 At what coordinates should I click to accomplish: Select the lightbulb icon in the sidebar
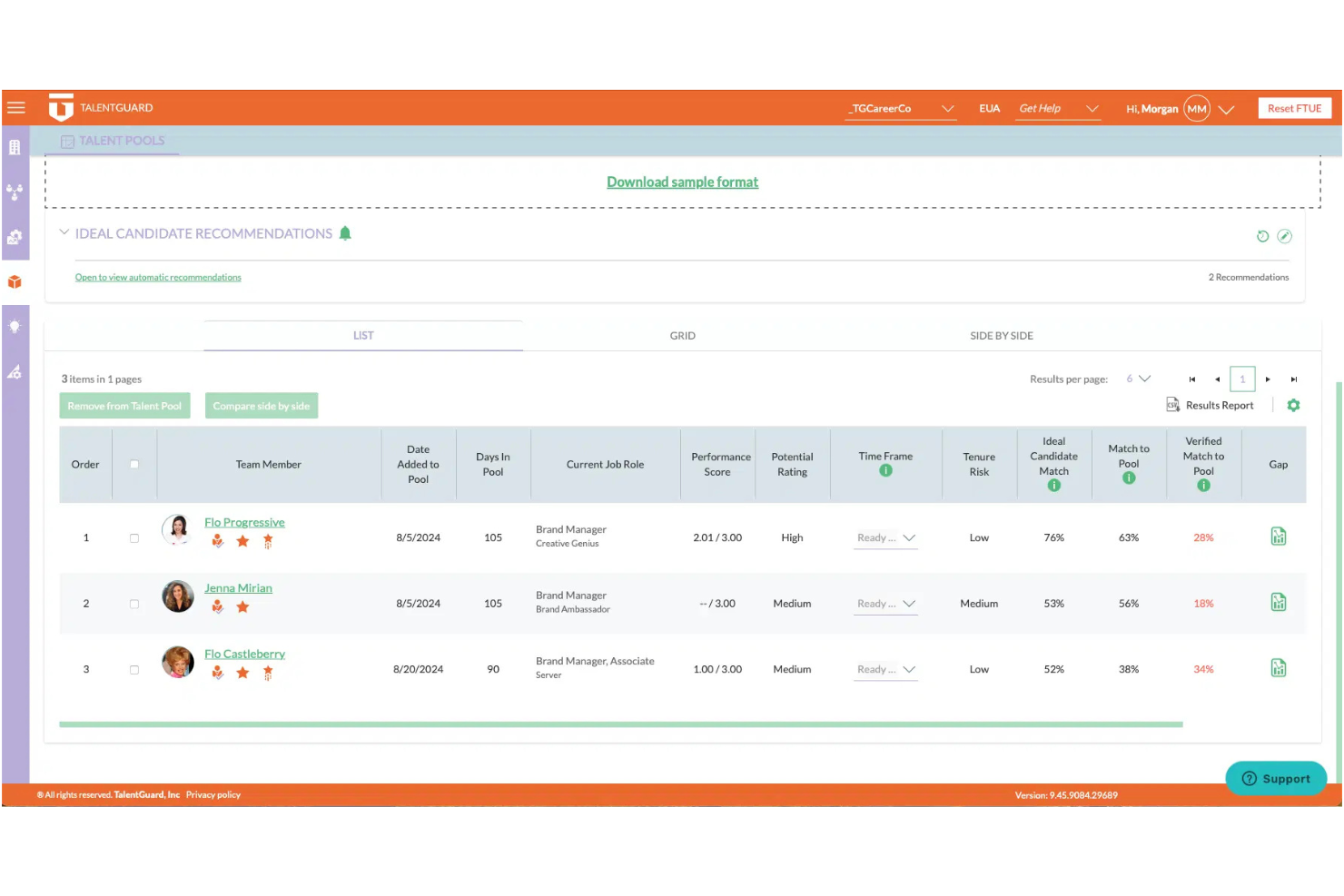(x=15, y=327)
